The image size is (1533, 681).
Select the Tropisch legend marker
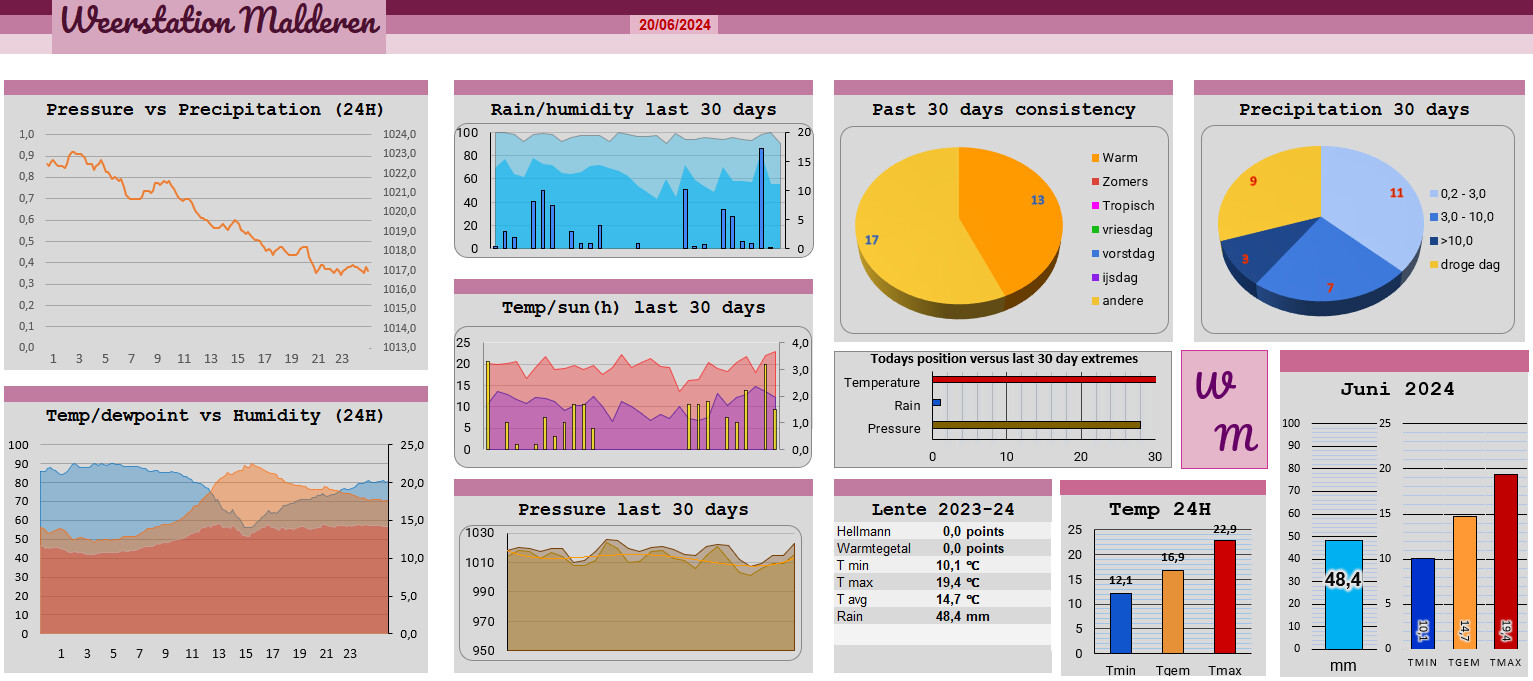click(x=1095, y=206)
